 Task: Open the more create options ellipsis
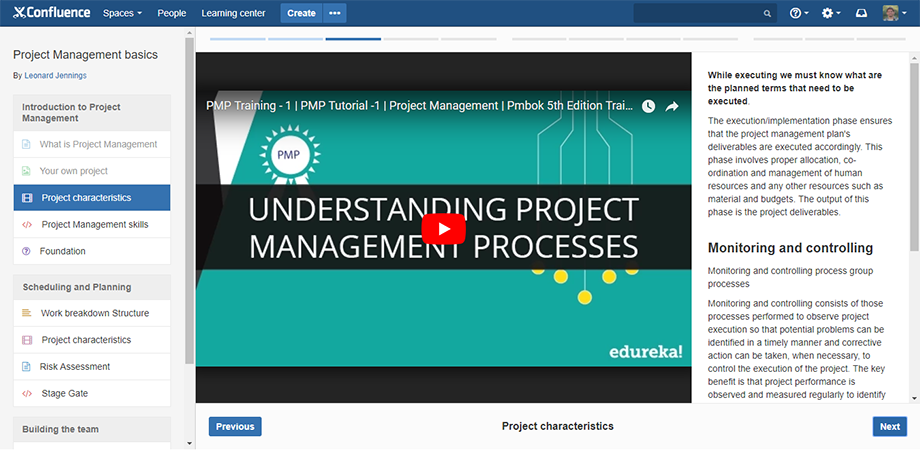coord(334,13)
